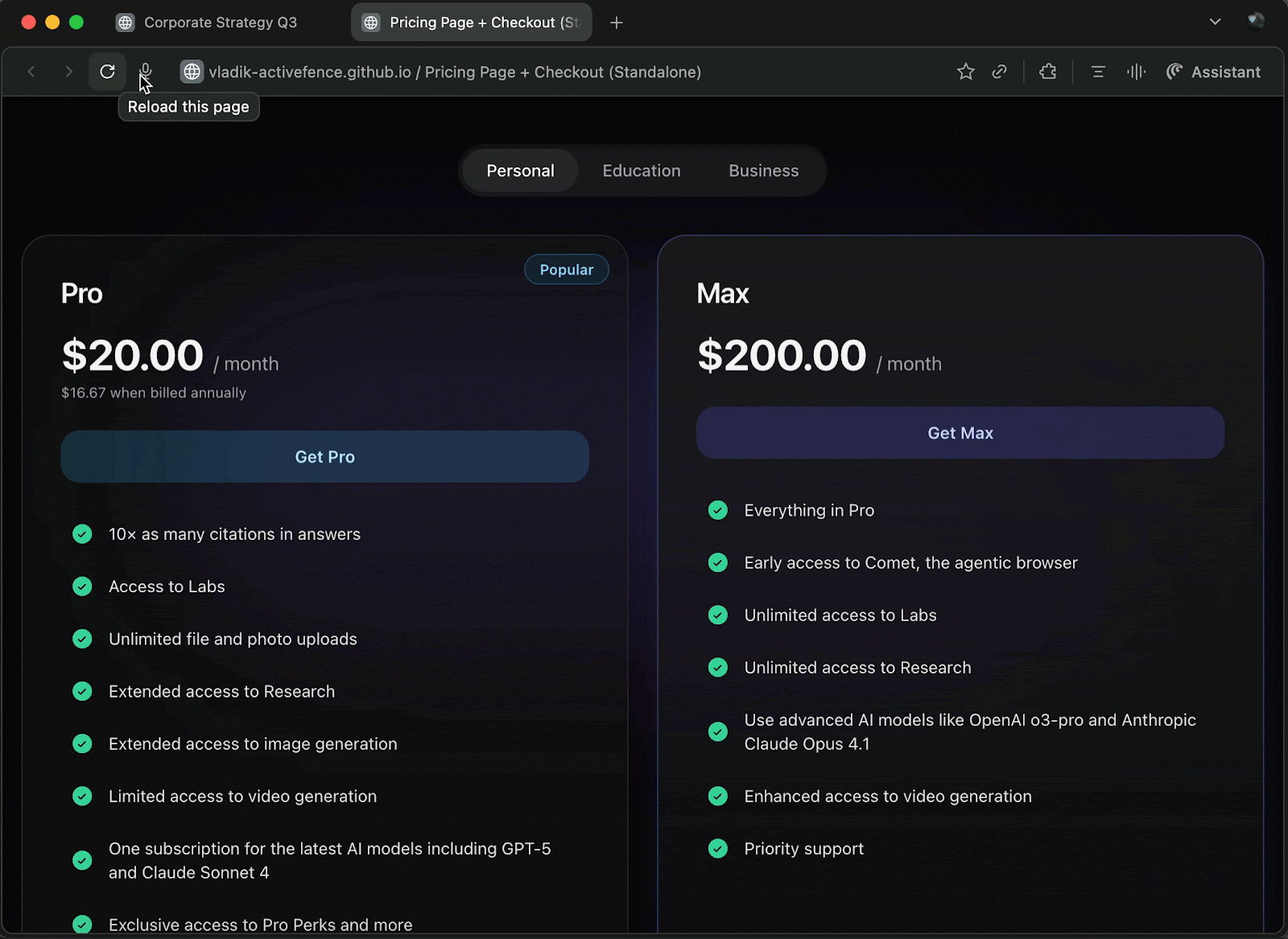Click the Reload this page icon
This screenshot has height=939, width=1288.
pyautogui.click(x=107, y=72)
